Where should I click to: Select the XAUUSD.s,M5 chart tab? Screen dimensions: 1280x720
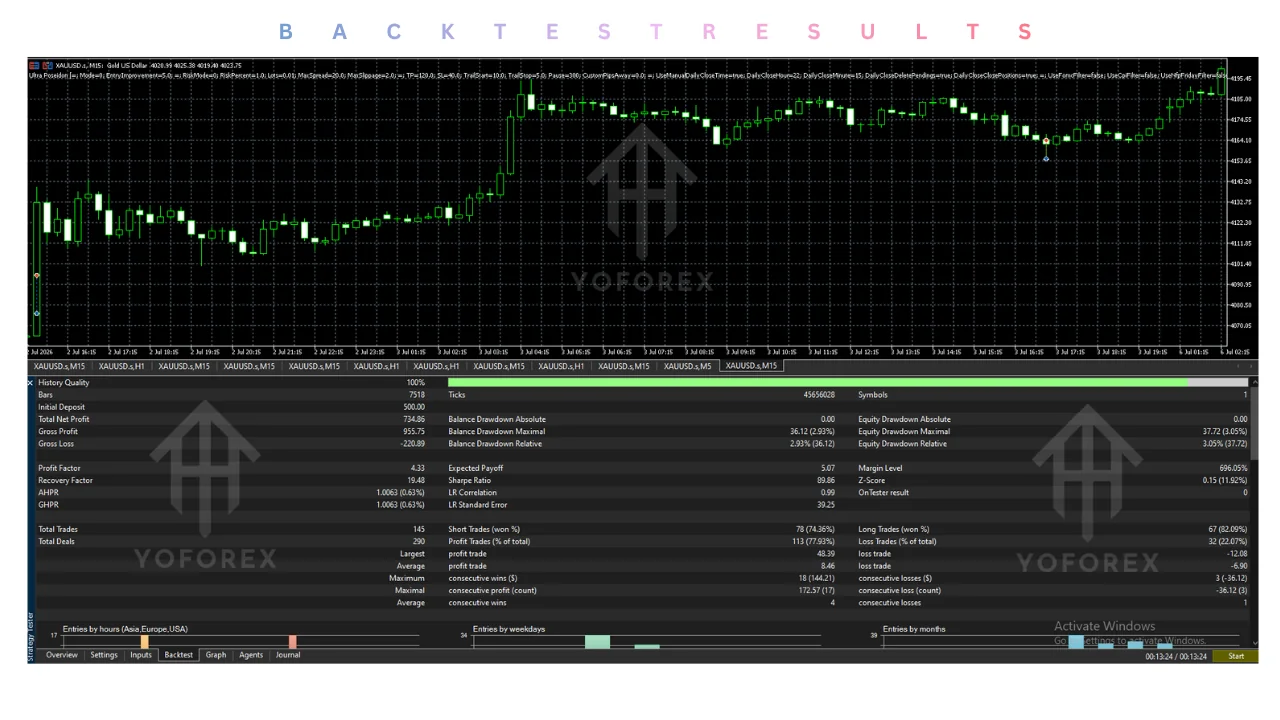(688, 366)
